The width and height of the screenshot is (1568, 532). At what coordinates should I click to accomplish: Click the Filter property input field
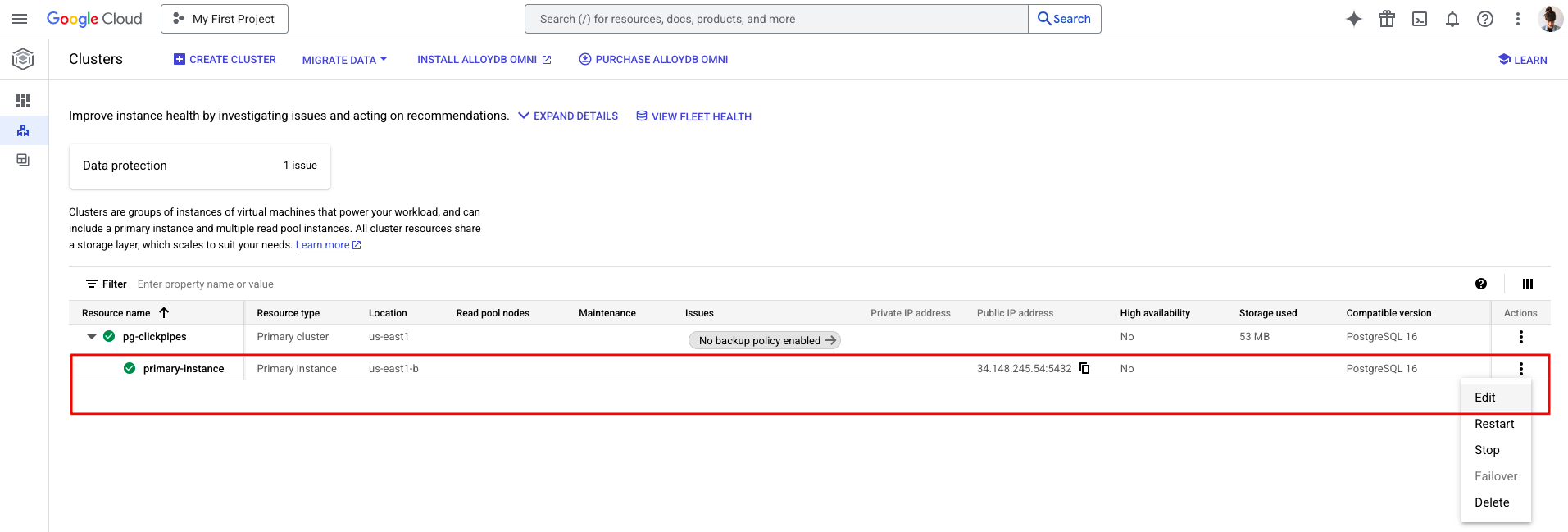[x=328, y=284]
